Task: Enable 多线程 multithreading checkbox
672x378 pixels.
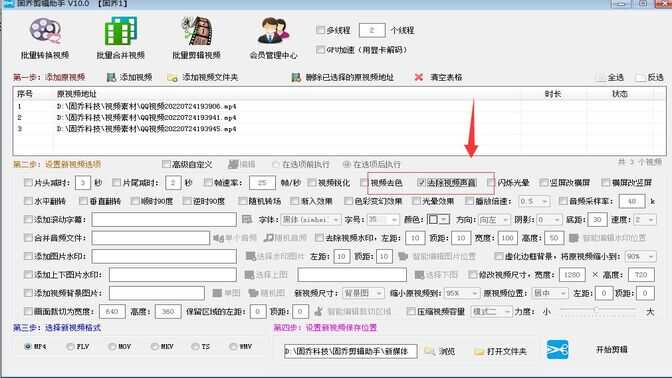Action: [320, 30]
